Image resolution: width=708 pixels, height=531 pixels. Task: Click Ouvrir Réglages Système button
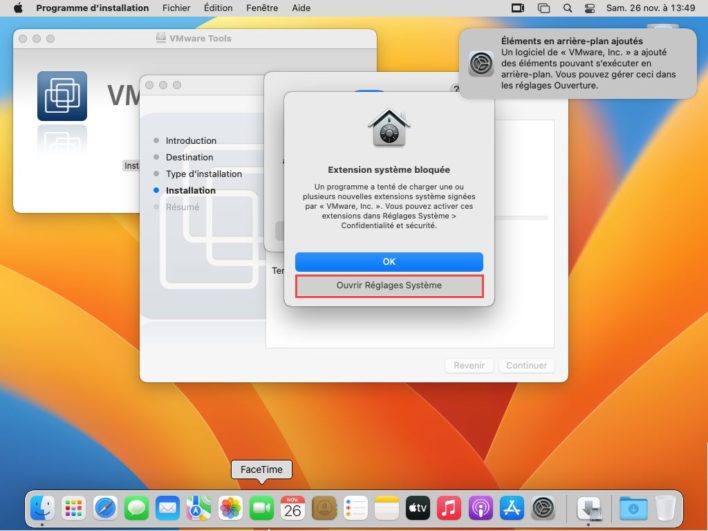[x=389, y=285]
